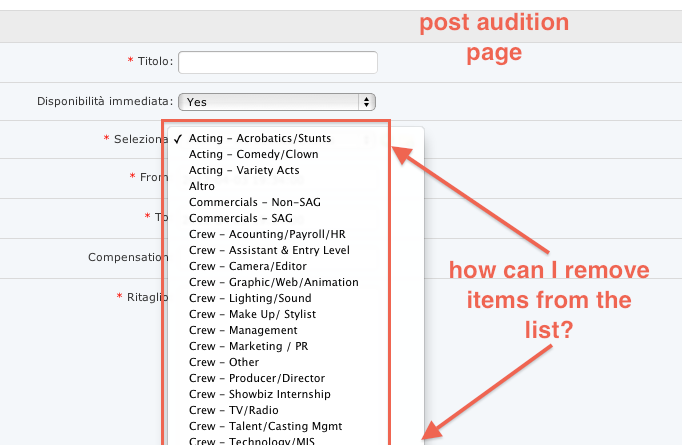Select Crew – Other option
The height and width of the screenshot is (445, 682).
[x=224, y=362]
